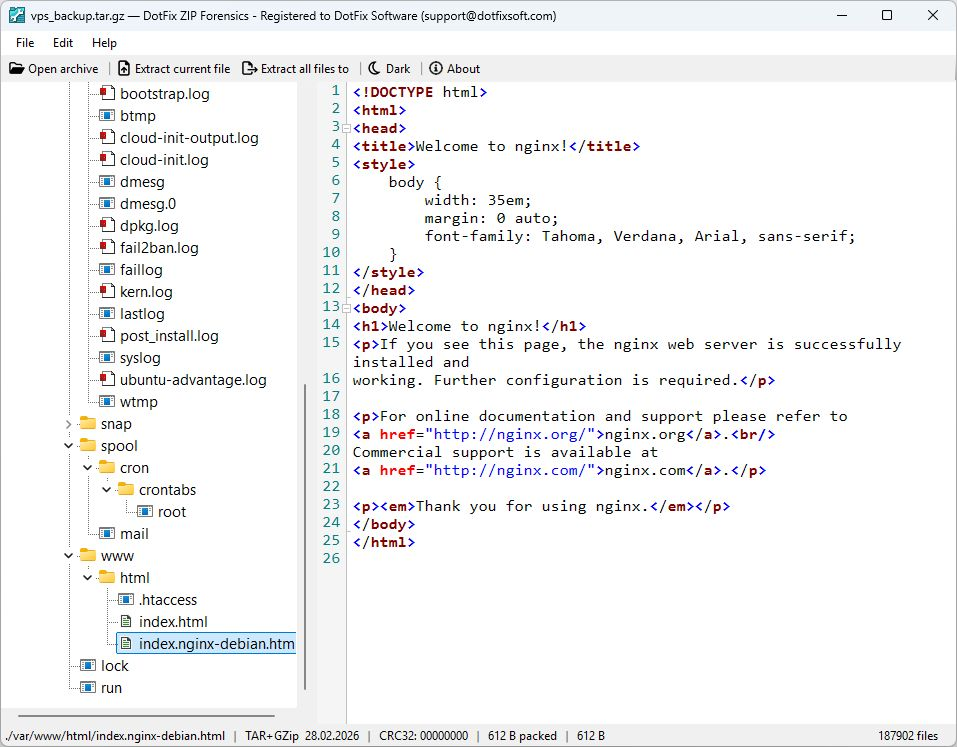Viewport: 957px width, 747px height.
Task: Select lastlog file icon
Action: [107, 313]
